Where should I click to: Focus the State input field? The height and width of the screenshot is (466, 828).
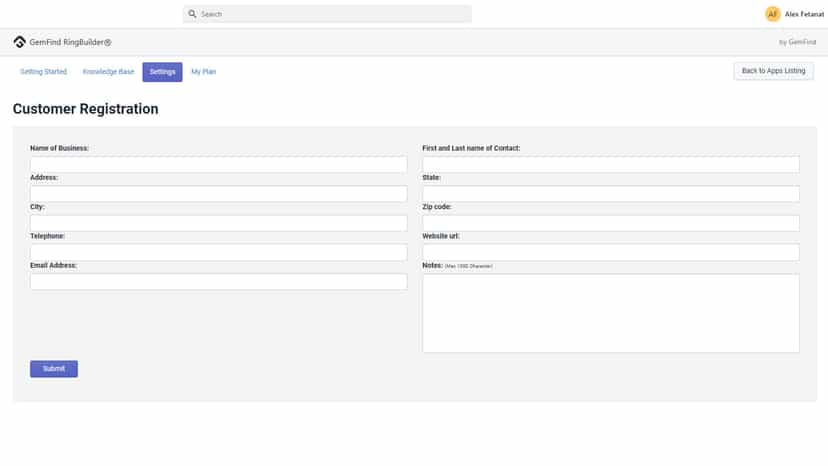click(611, 193)
